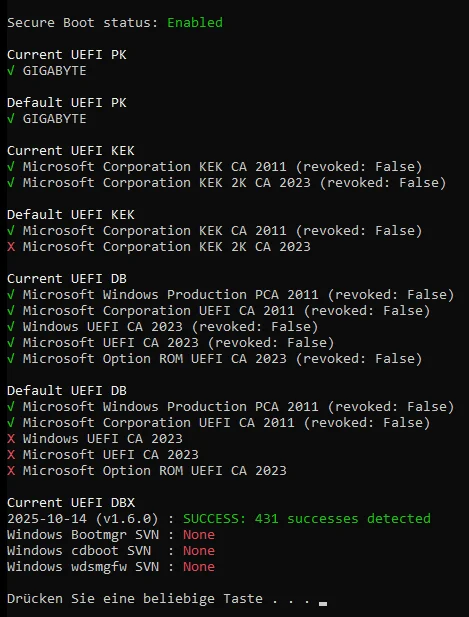
Task: Select the Default UEFI DB heading
Action: coord(67,391)
